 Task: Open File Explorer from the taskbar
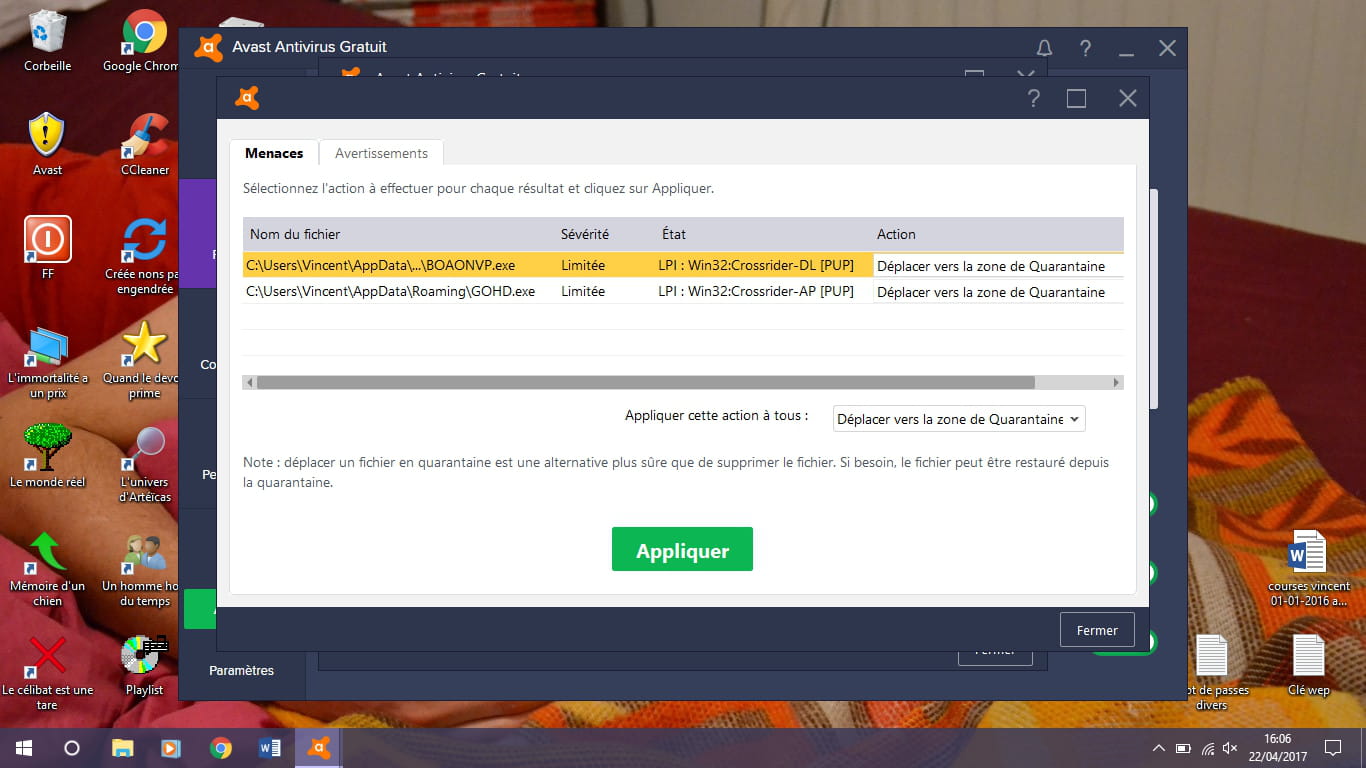pos(122,747)
